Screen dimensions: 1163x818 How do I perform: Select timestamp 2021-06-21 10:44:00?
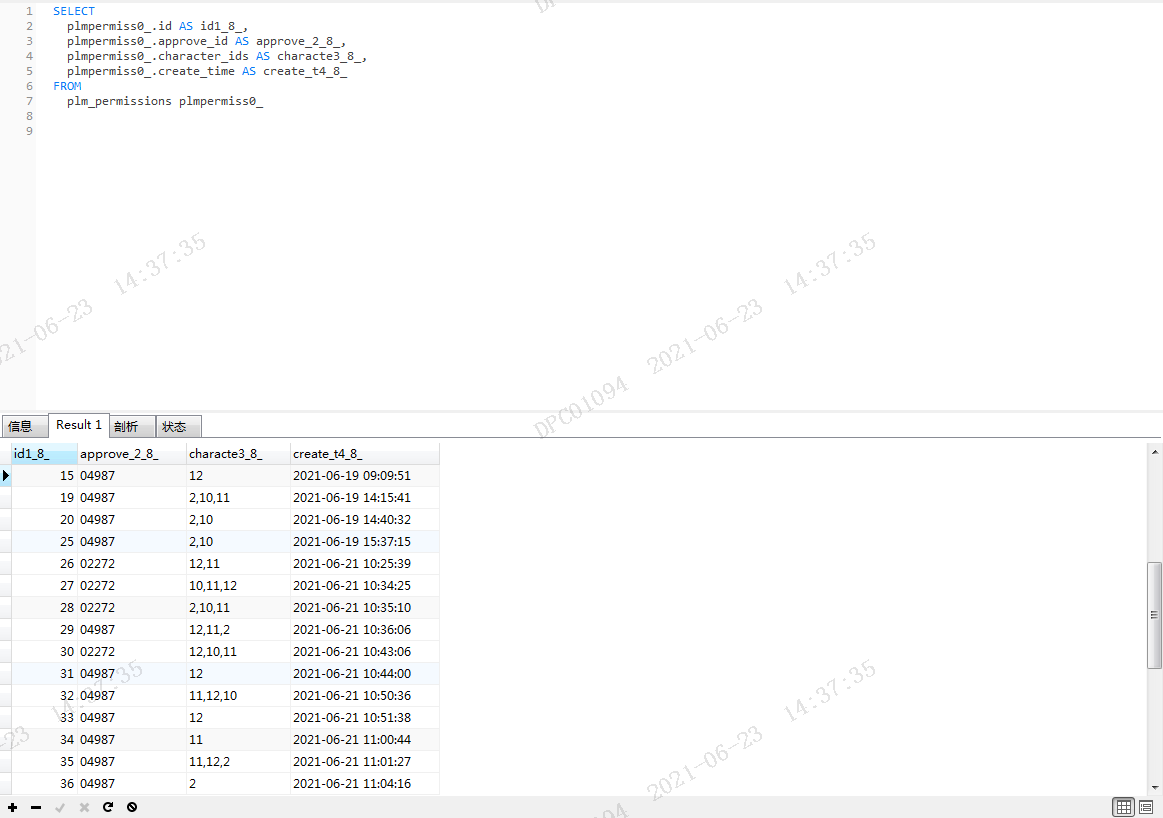pos(364,673)
